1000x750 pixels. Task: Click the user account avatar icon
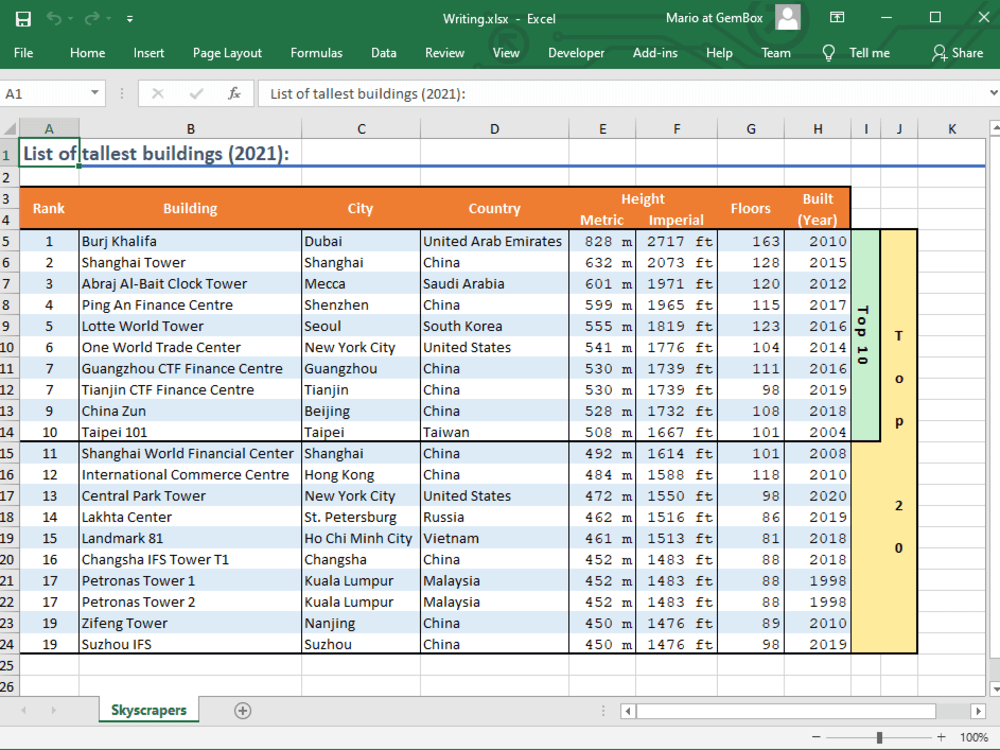(788, 18)
